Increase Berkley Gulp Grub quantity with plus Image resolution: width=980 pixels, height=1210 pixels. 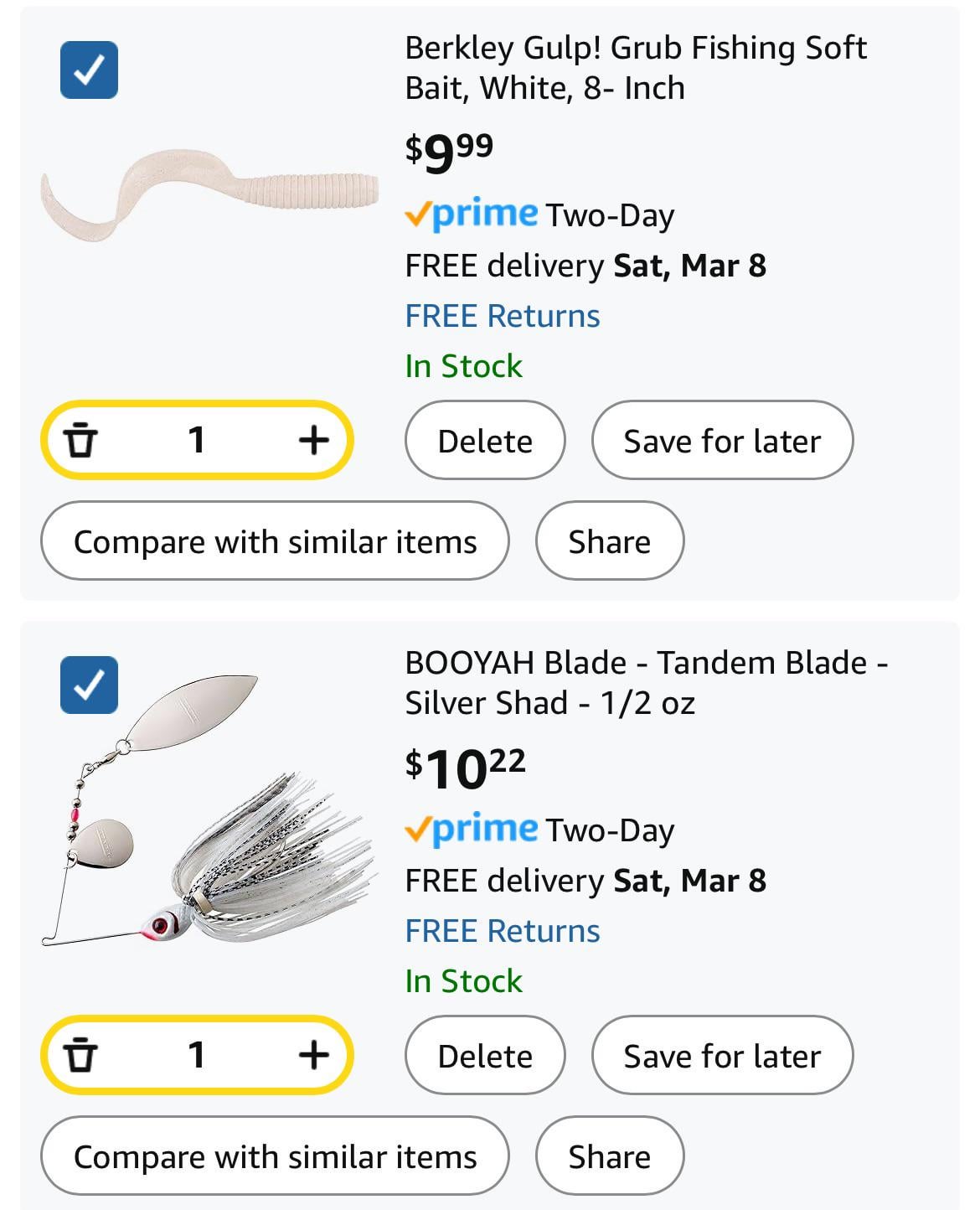pyautogui.click(x=313, y=440)
